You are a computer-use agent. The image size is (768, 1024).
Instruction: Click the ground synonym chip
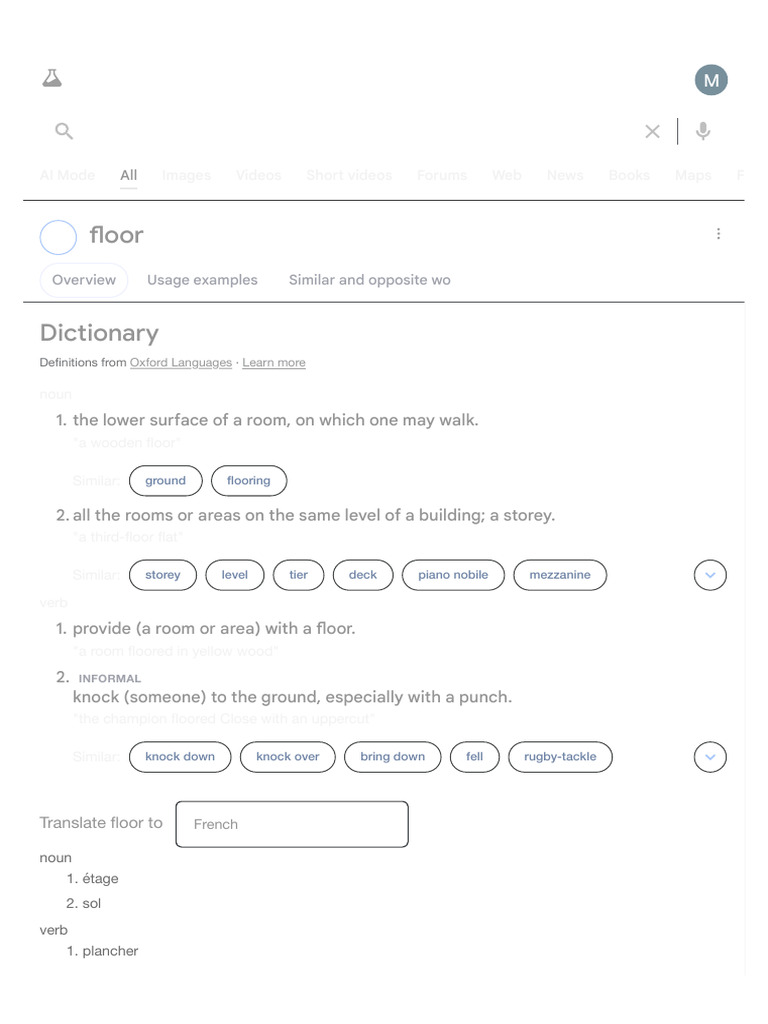pos(165,481)
